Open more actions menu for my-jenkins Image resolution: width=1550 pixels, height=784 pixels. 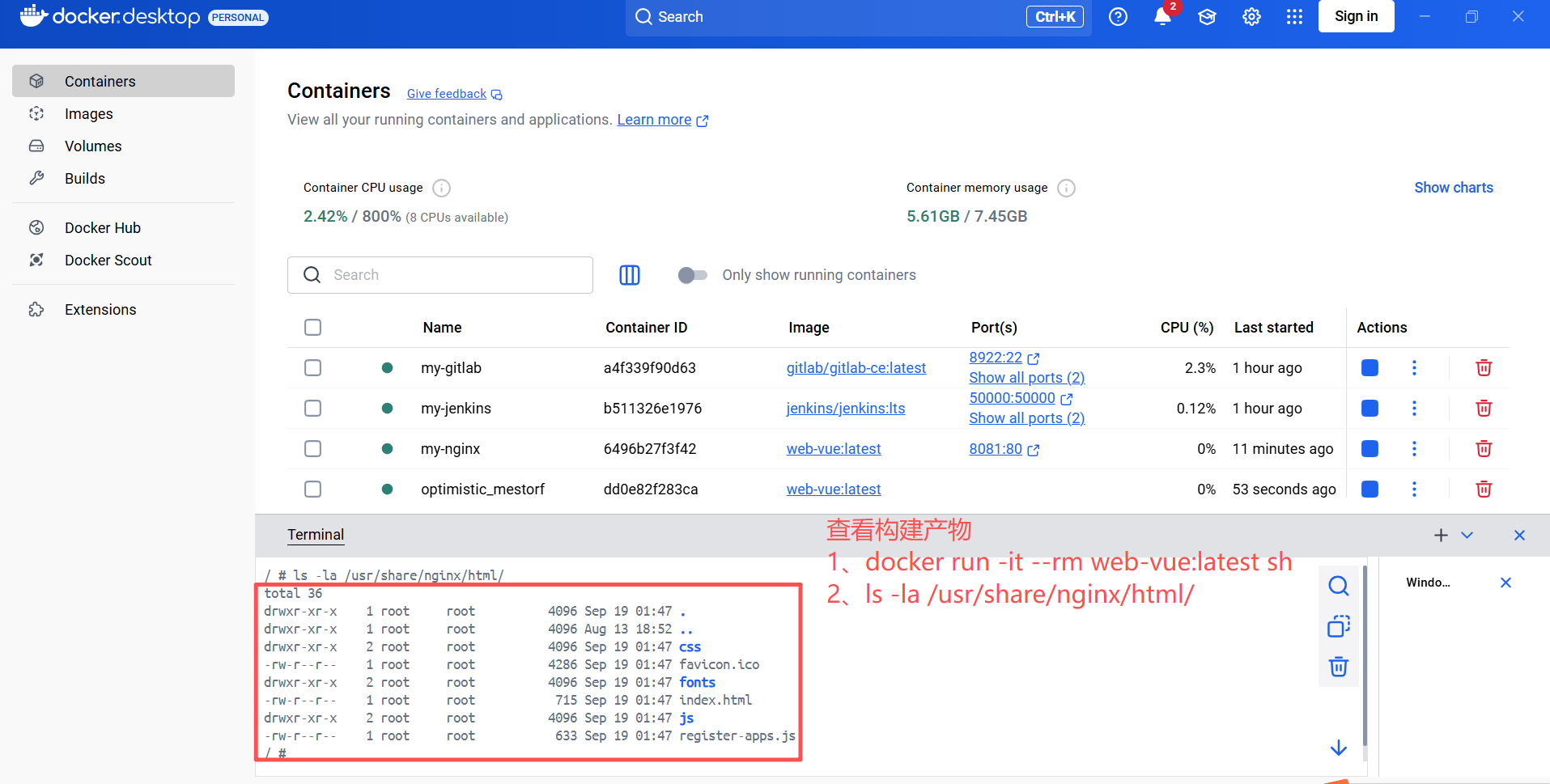tap(1414, 408)
